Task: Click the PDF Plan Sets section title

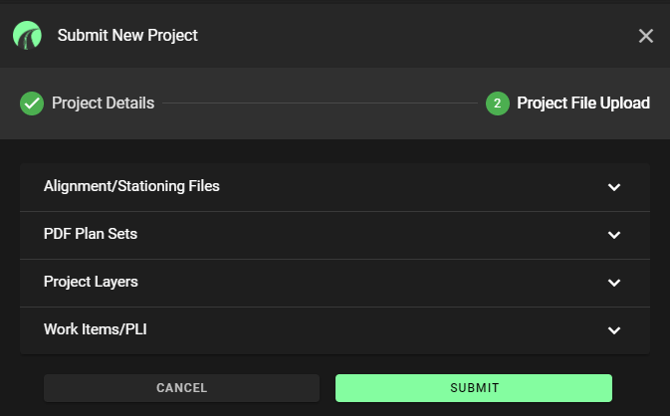Action: coord(91,234)
